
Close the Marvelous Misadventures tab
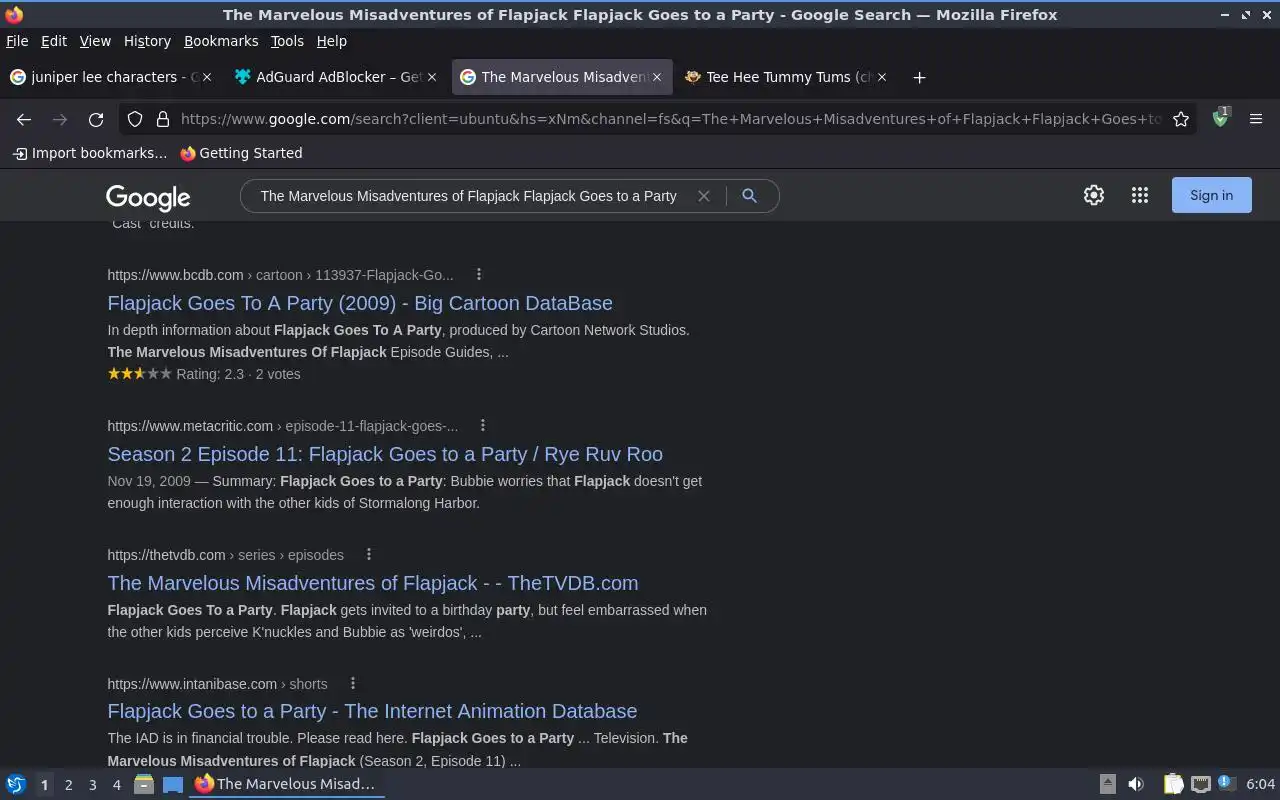point(657,77)
